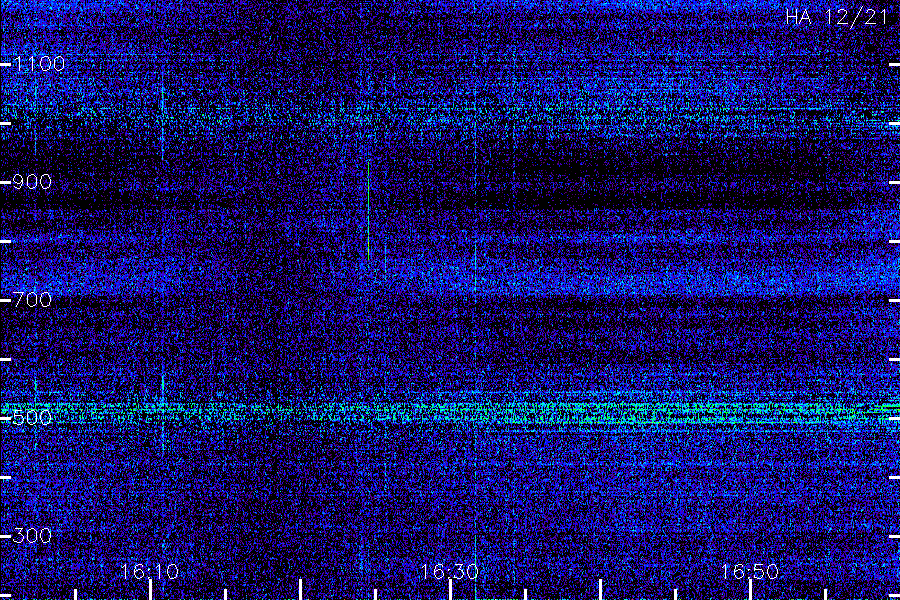Click the 900 frequency axis label
The height and width of the screenshot is (600, 900).
[x=32, y=182]
